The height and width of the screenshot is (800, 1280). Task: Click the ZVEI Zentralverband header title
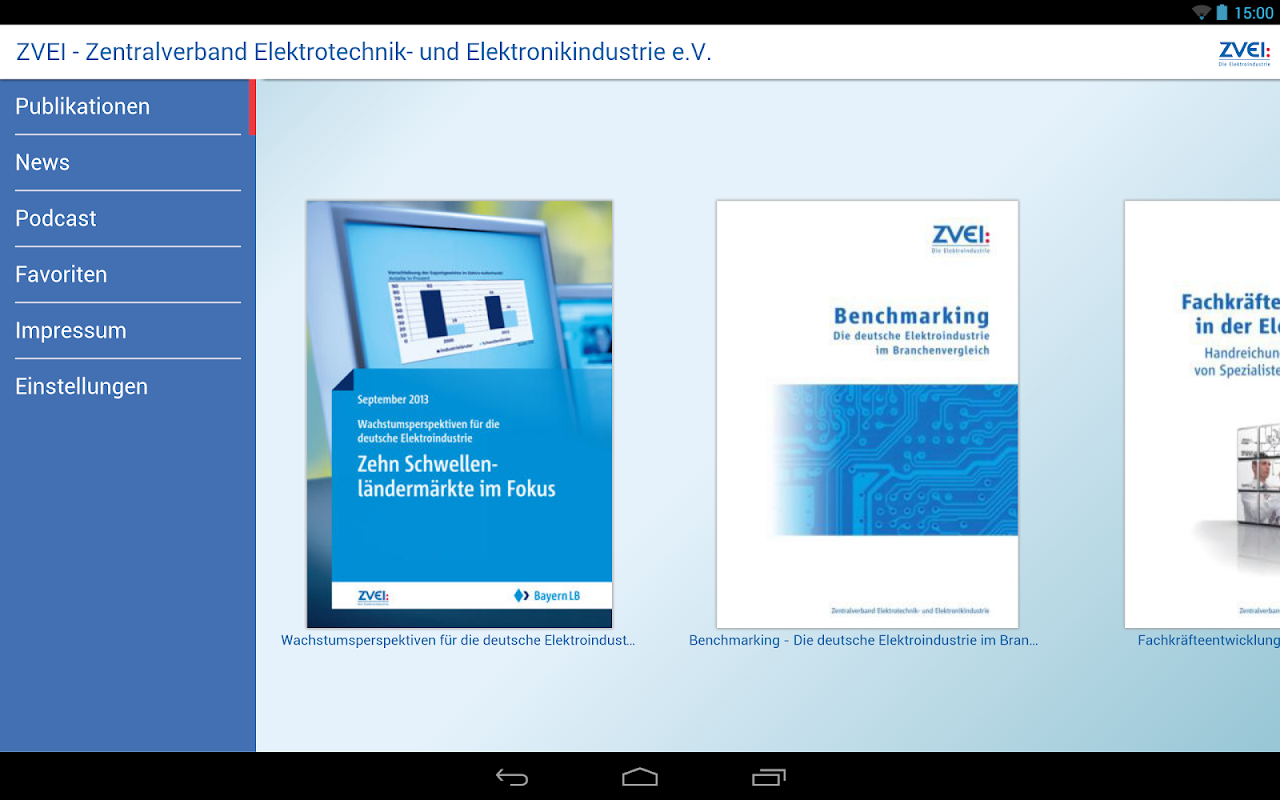point(364,52)
